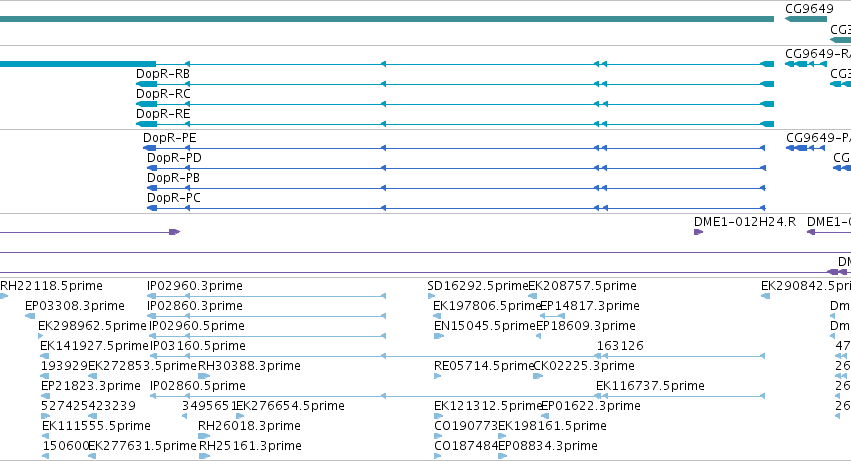Click the EK198161.5prime label
Viewport: 851px width, 461px height.
coord(552,427)
